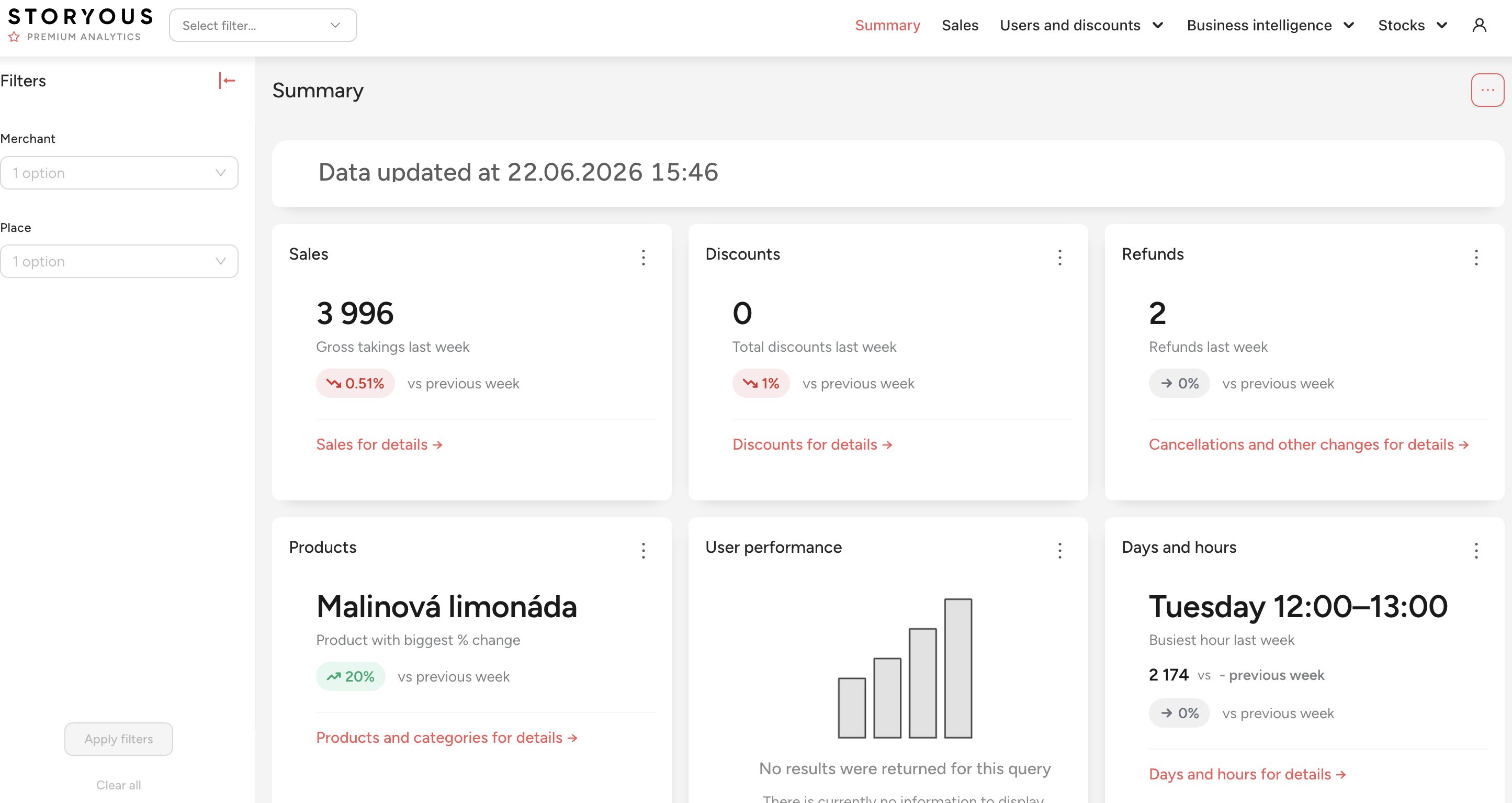Open the Business intelligence menu
This screenshot has width=1512, height=803.
(x=1270, y=25)
